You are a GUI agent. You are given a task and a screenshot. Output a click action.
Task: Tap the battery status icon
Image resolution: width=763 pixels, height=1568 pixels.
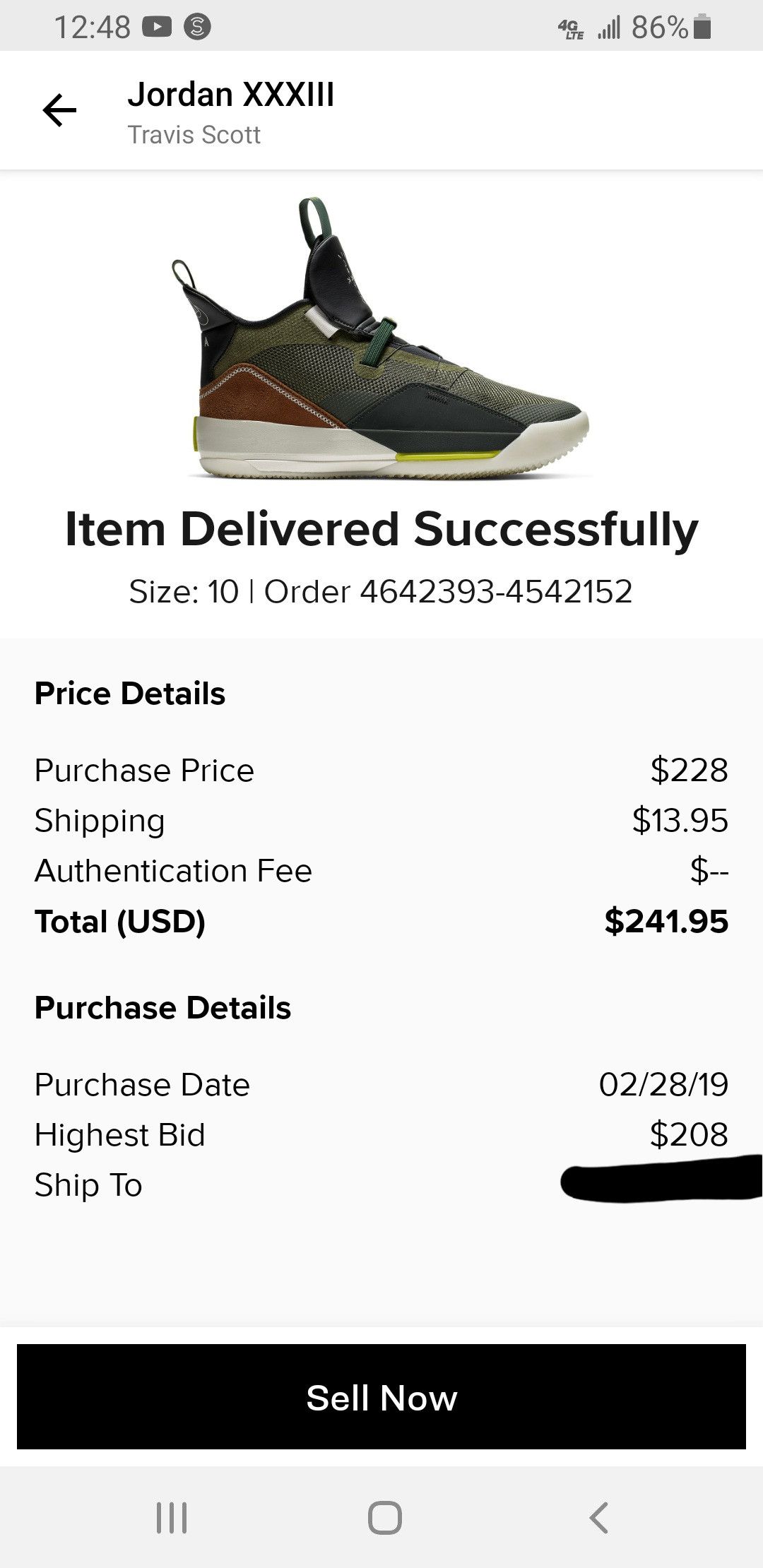point(702,28)
